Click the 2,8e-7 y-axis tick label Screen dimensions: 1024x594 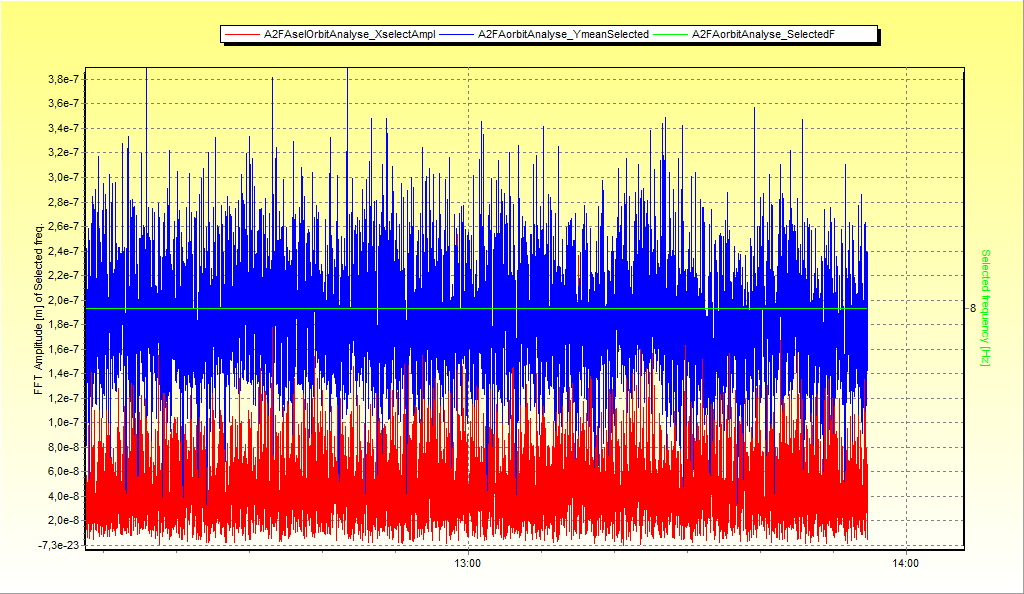tap(64, 202)
